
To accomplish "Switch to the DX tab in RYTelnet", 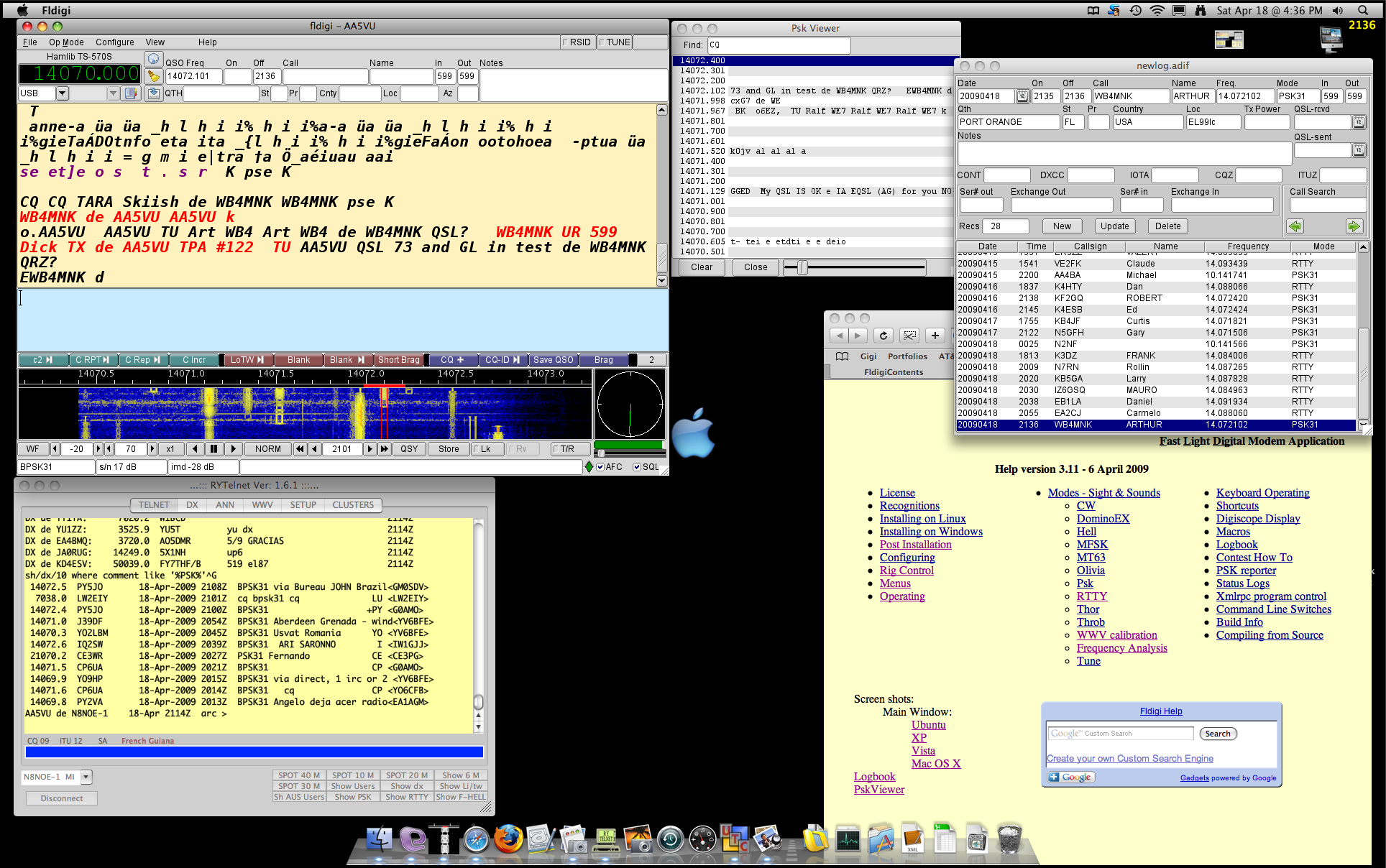I will [x=192, y=505].
